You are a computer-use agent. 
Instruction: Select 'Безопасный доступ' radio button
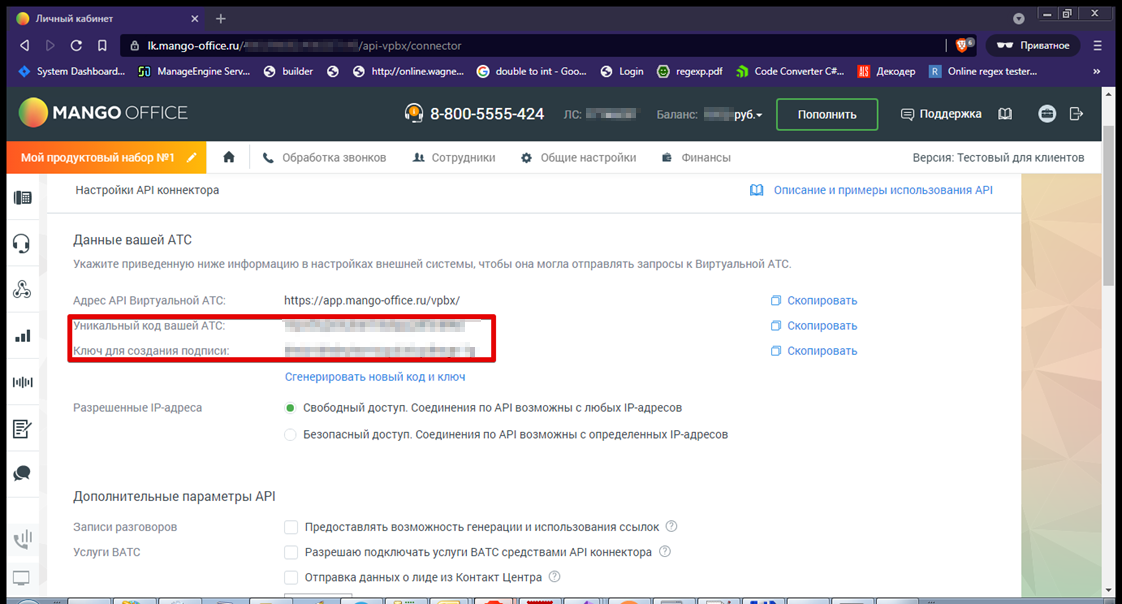291,435
